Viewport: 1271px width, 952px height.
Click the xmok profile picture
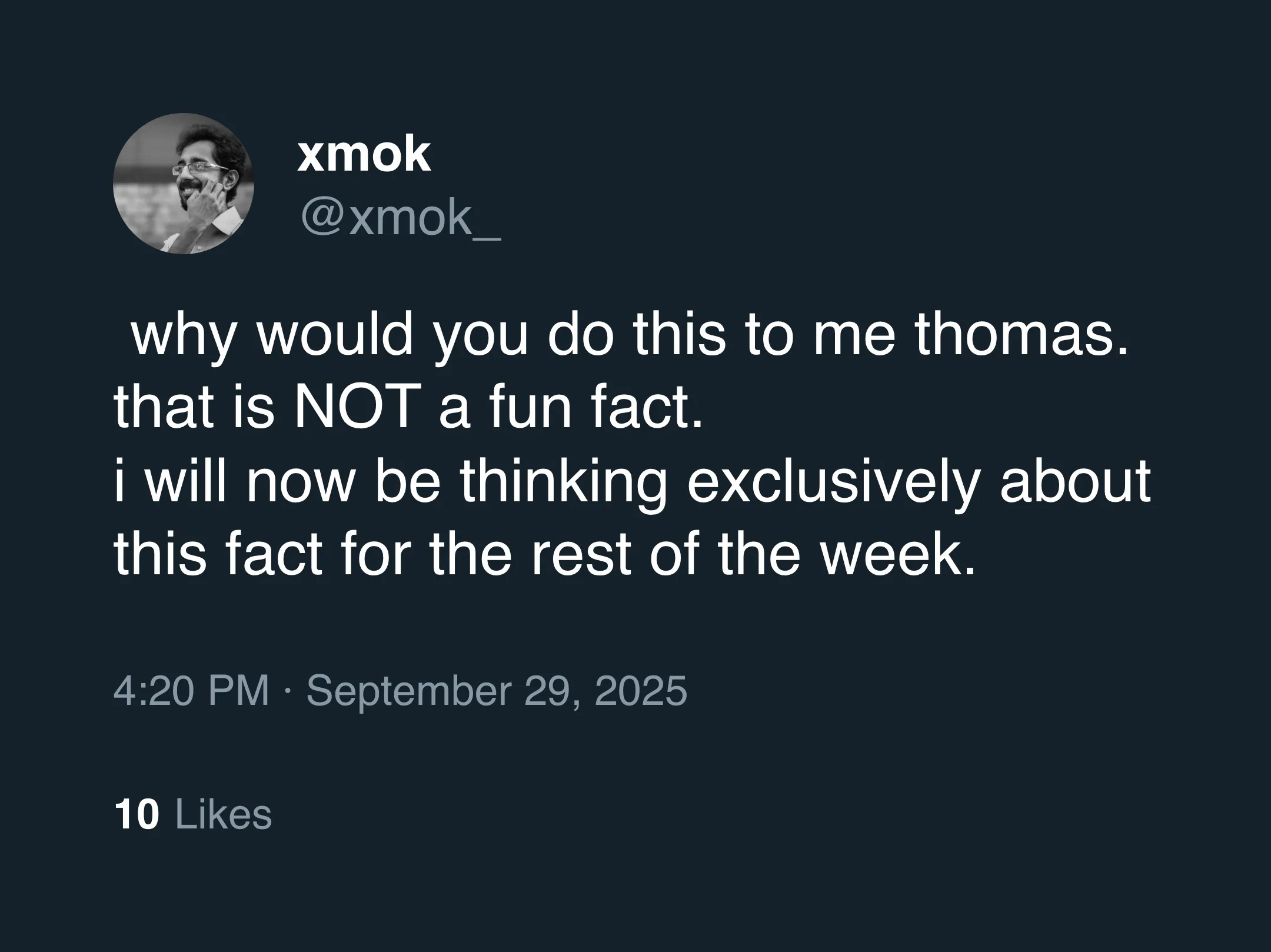[x=183, y=184]
